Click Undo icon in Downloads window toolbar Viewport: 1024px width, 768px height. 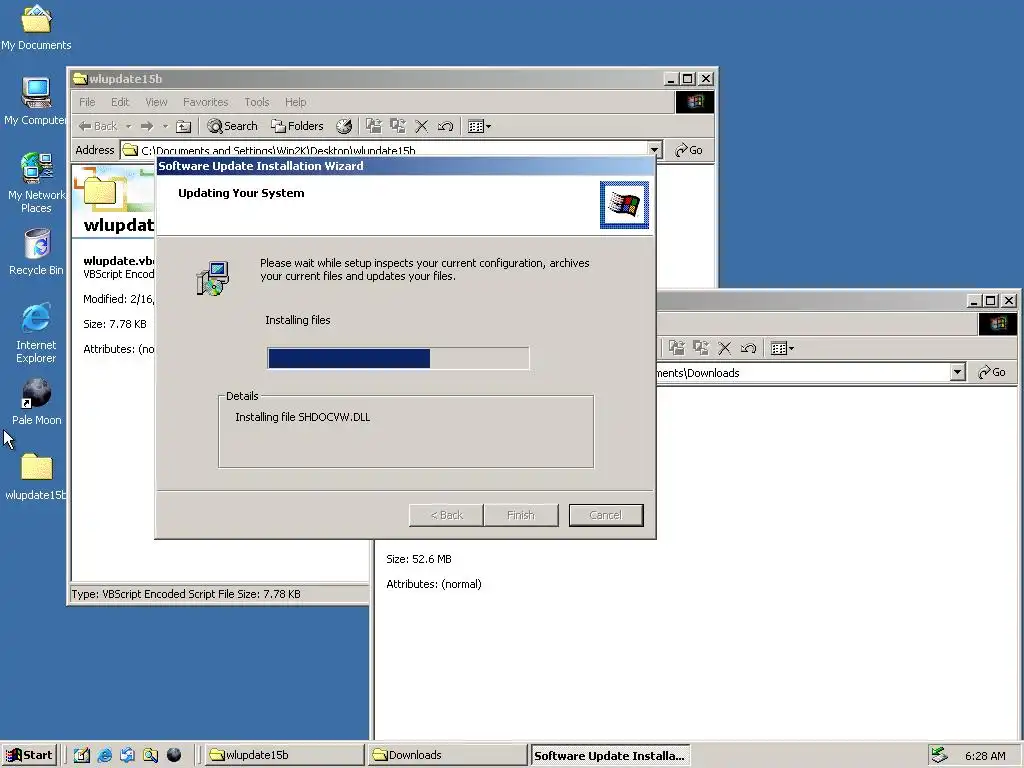click(x=748, y=348)
